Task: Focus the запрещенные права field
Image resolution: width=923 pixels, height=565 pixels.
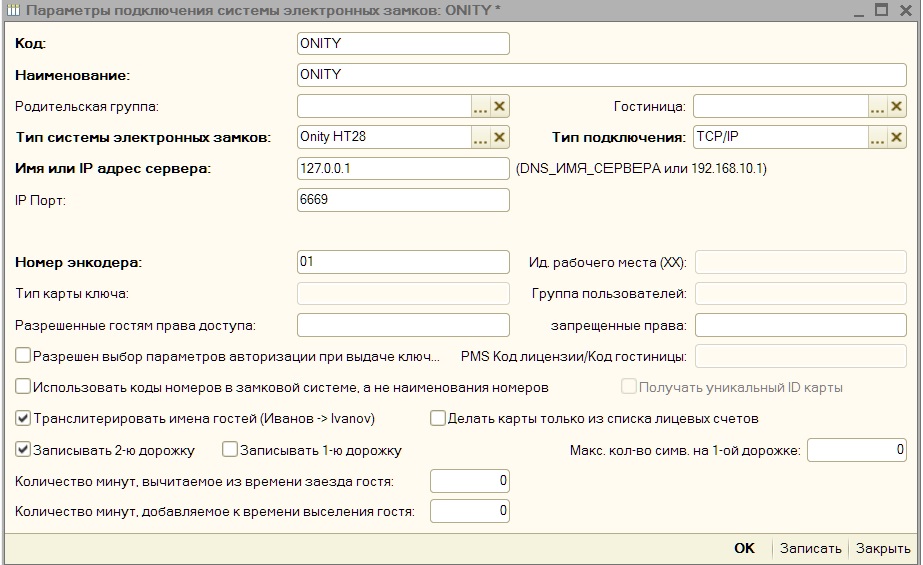Action: (x=801, y=325)
